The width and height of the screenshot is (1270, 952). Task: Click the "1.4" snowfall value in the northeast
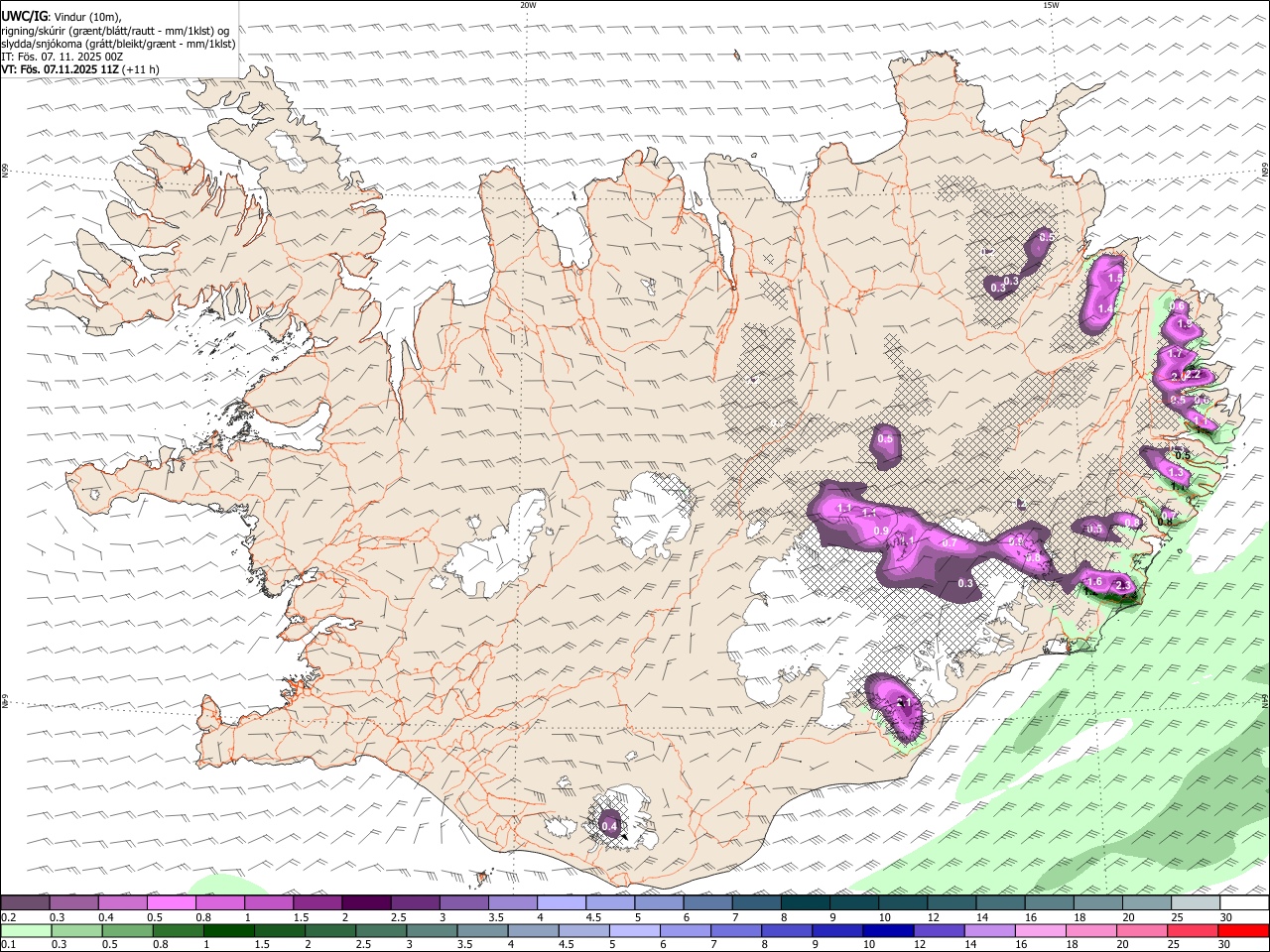tap(1106, 309)
